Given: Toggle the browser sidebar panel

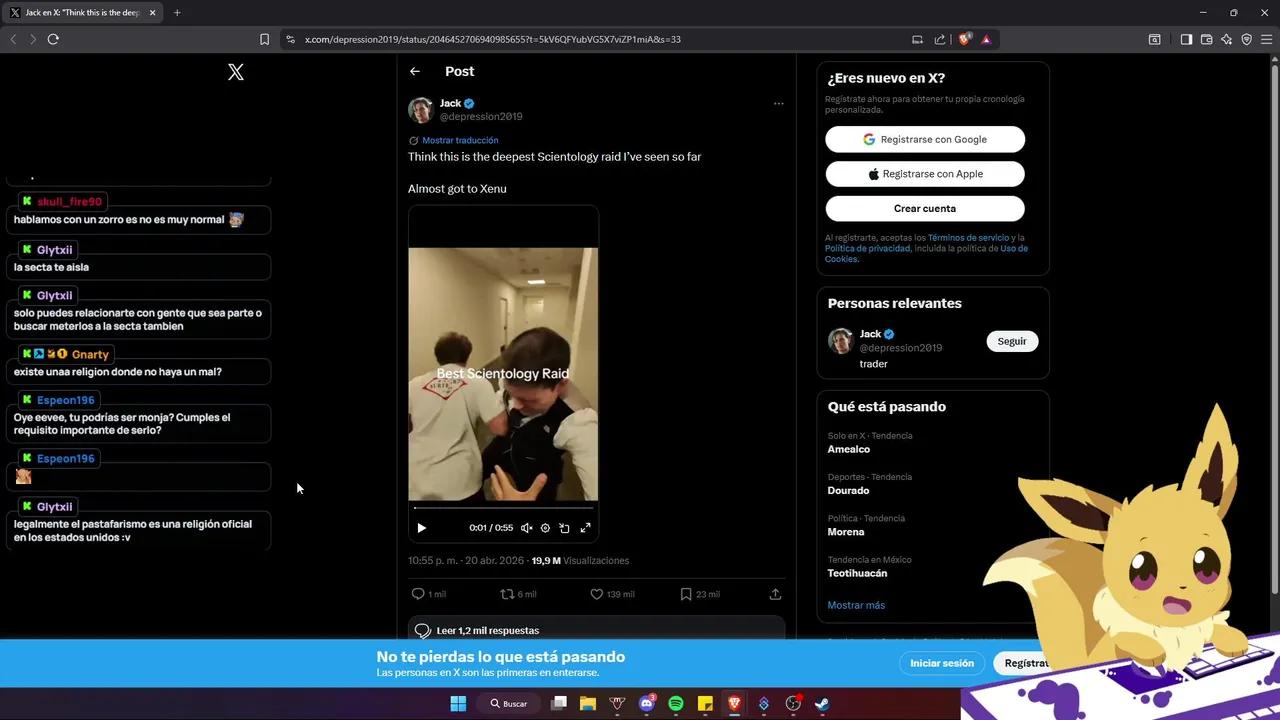Looking at the screenshot, I should coord(1186,39).
